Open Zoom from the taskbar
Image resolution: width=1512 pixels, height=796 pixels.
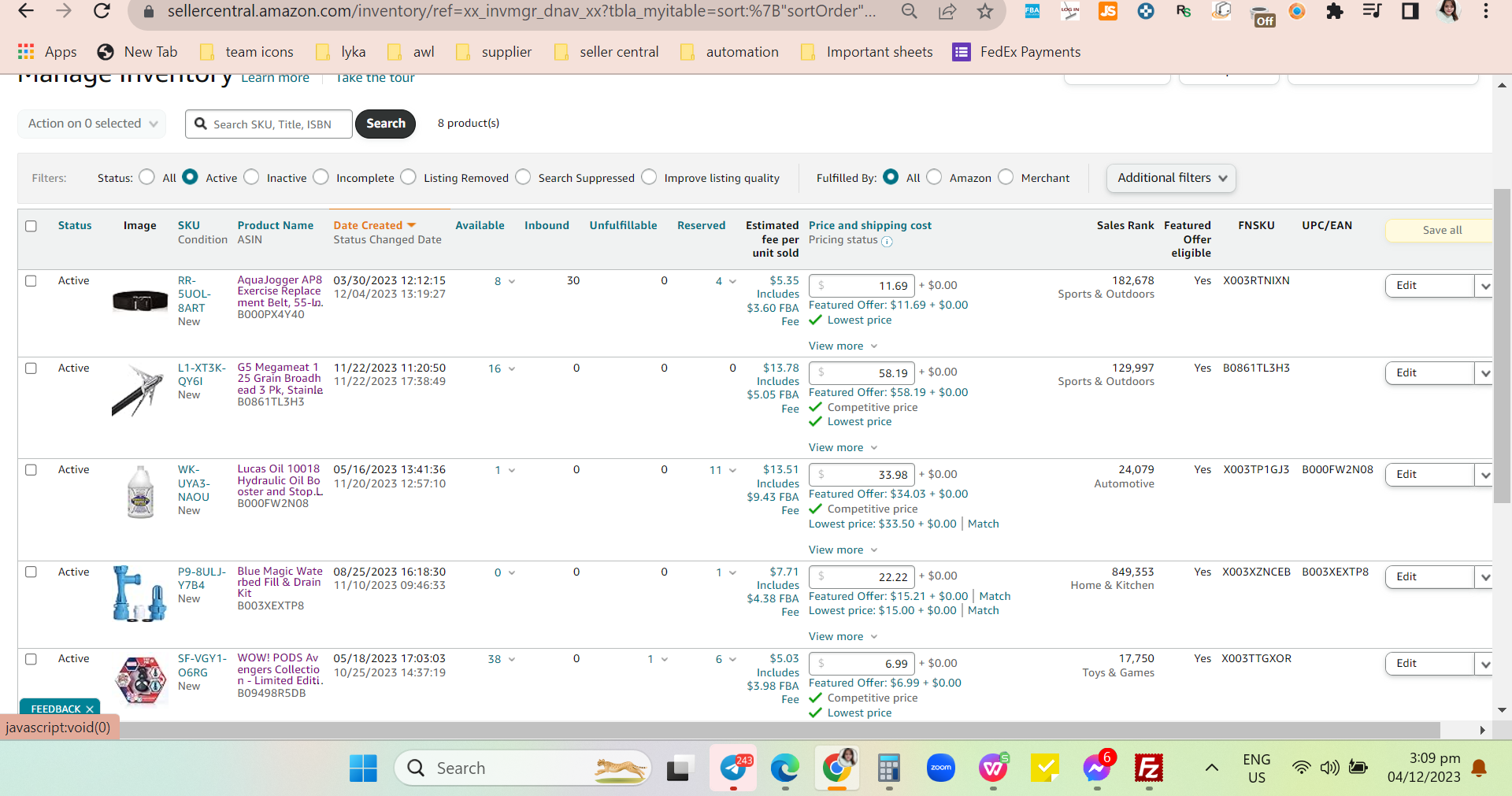click(941, 768)
